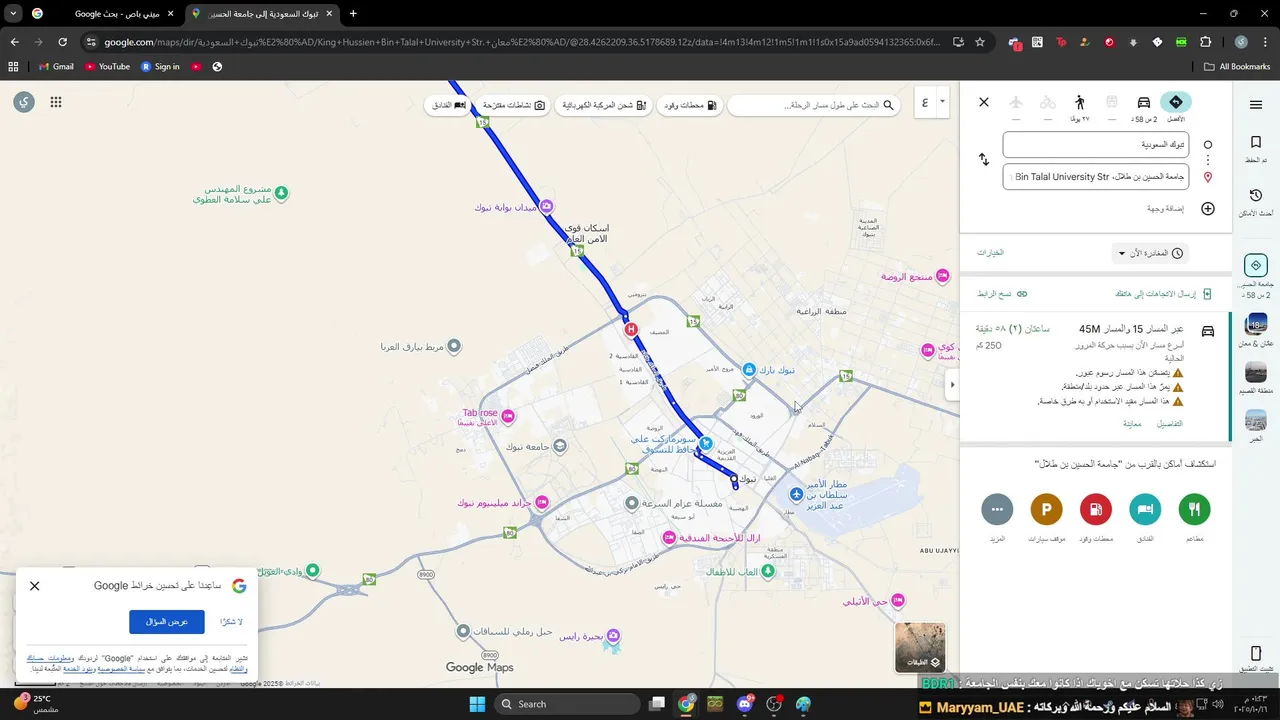This screenshot has width=1280, height=720.
Task: Open the route Preview link
Action: click(1132, 424)
